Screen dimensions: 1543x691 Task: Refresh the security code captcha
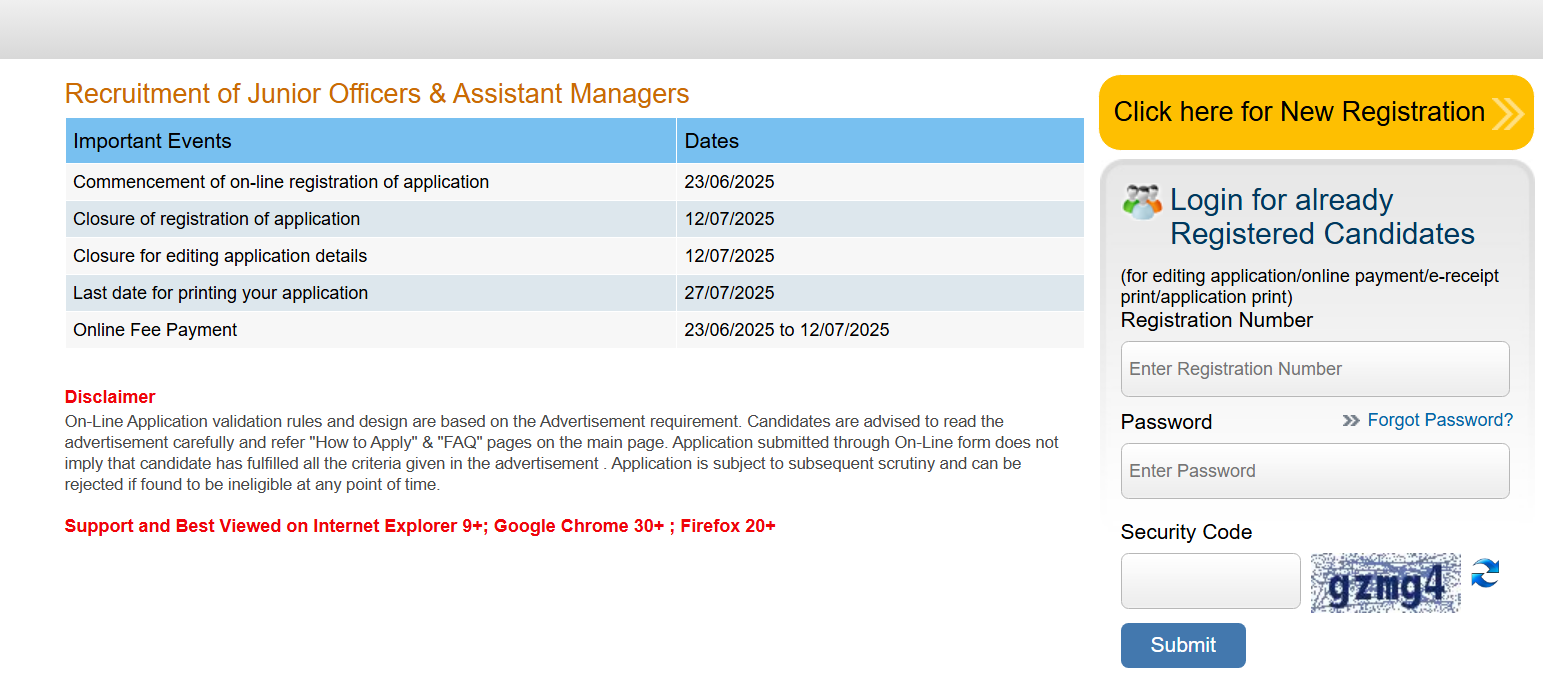tap(1485, 574)
